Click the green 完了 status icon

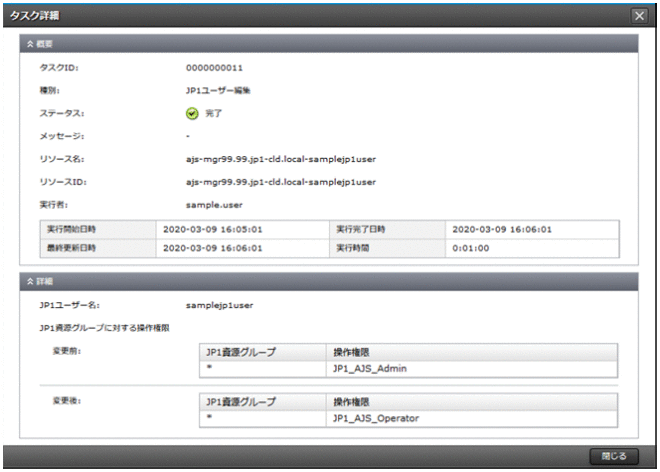click(192, 113)
